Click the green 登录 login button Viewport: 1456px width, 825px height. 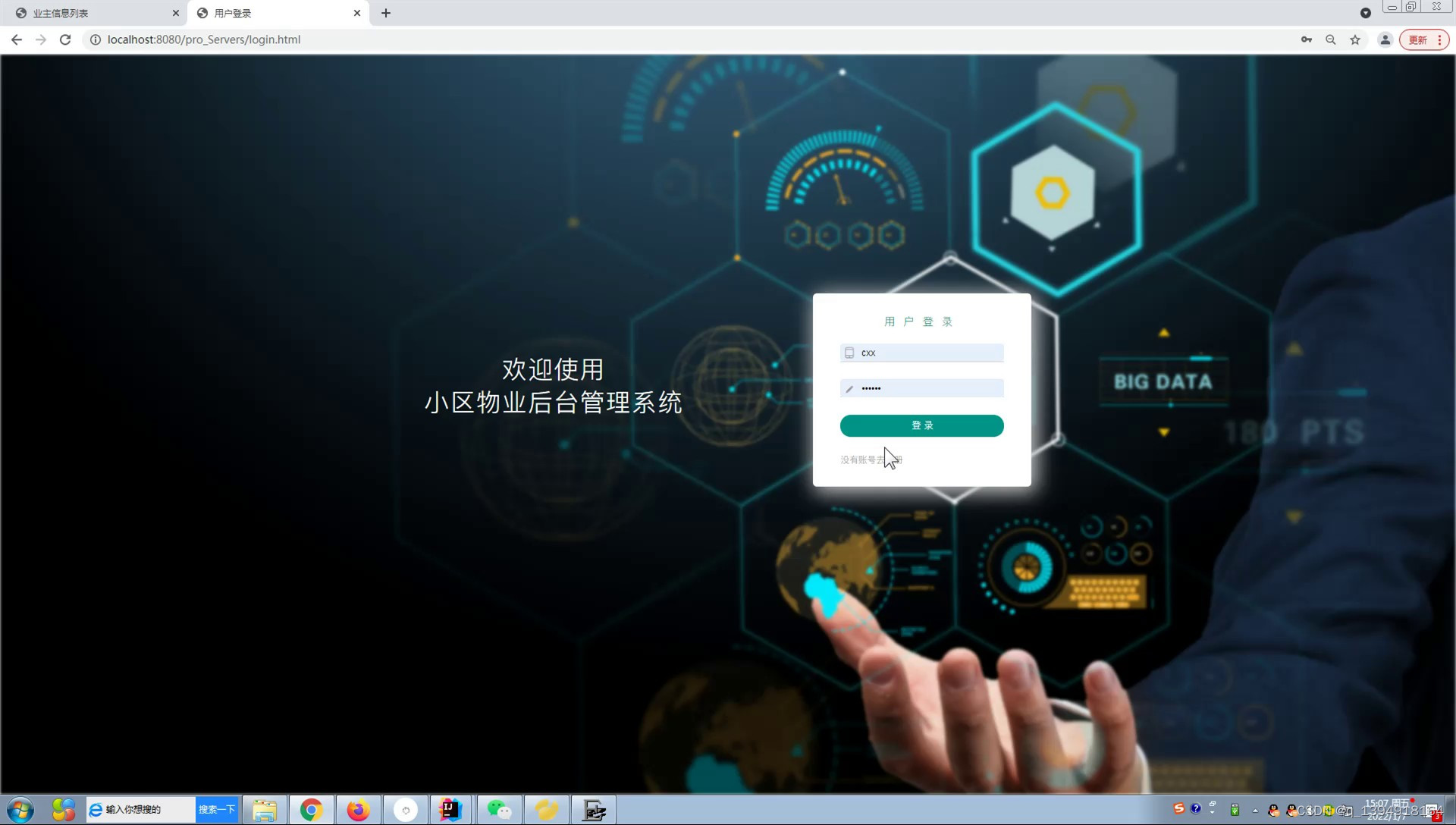(x=921, y=425)
